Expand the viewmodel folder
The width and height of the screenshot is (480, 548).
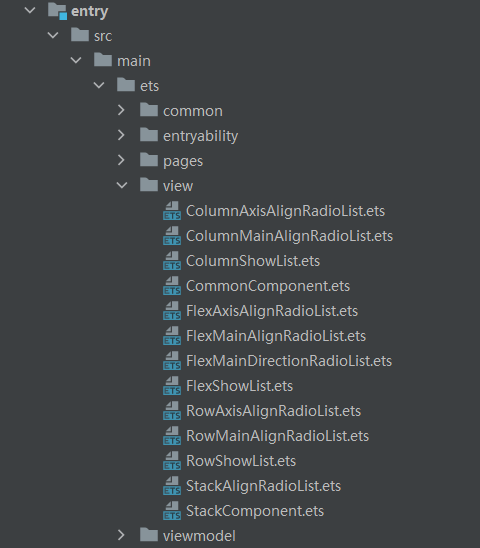coord(121,535)
